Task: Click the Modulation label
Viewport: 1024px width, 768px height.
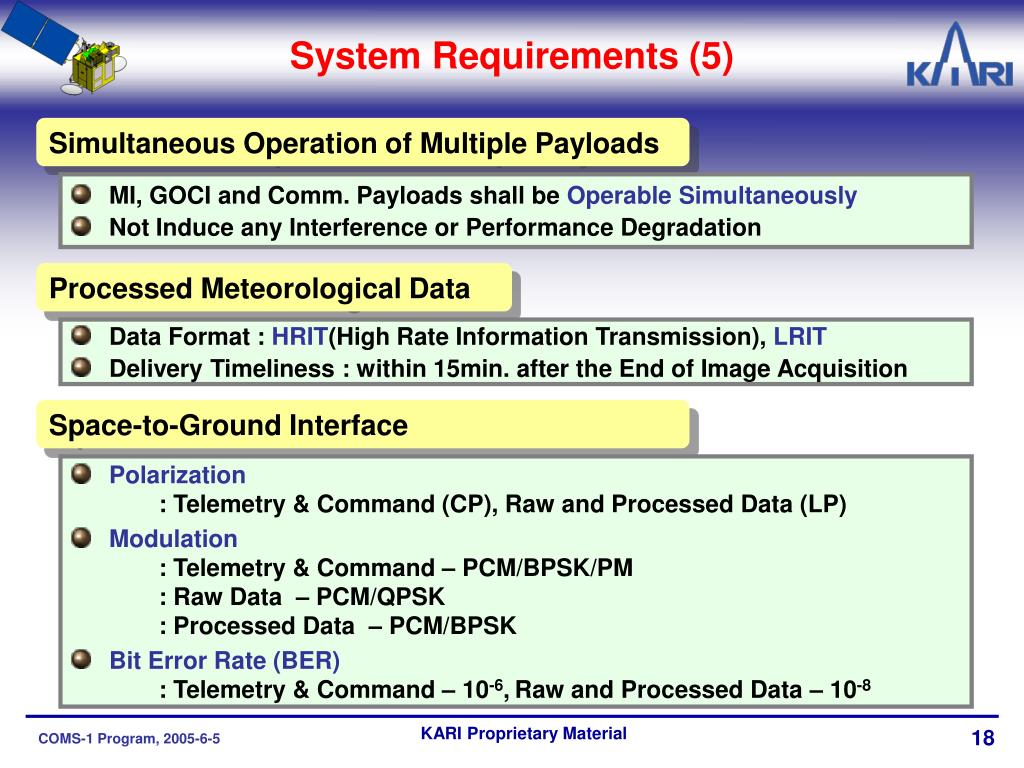Action: pos(173,539)
